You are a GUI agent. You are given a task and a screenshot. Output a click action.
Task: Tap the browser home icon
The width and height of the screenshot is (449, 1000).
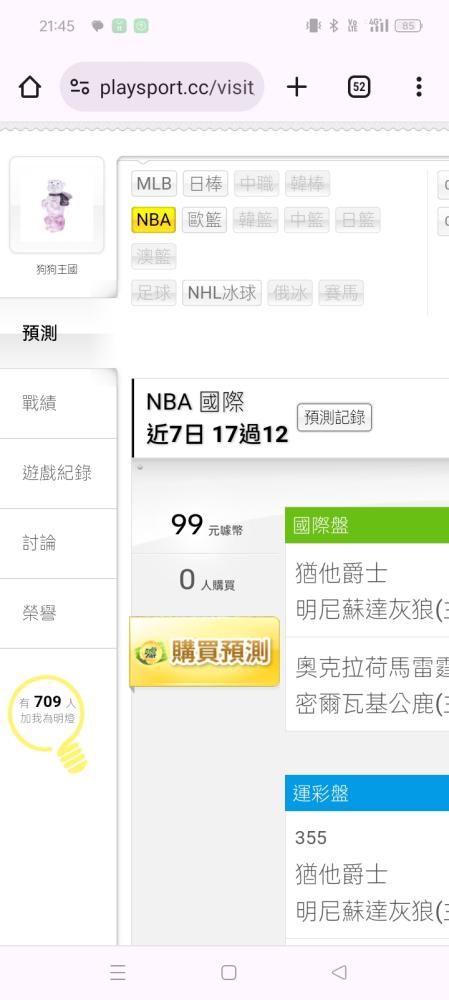[30, 87]
